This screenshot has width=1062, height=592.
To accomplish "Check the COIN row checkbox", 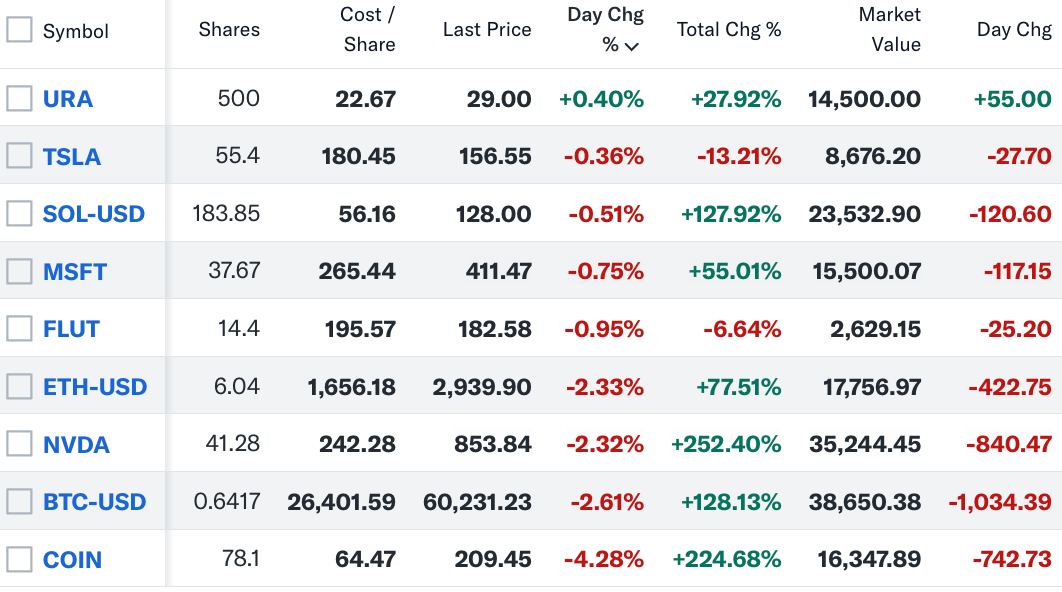I will pos(19,559).
